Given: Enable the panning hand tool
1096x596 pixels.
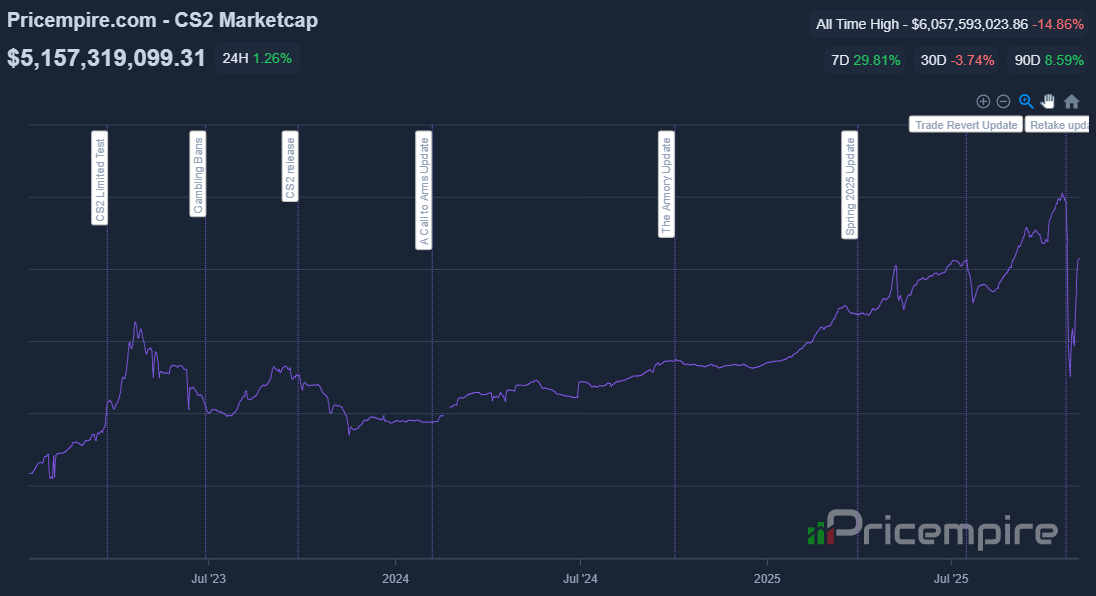Looking at the screenshot, I should coord(1048,101).
